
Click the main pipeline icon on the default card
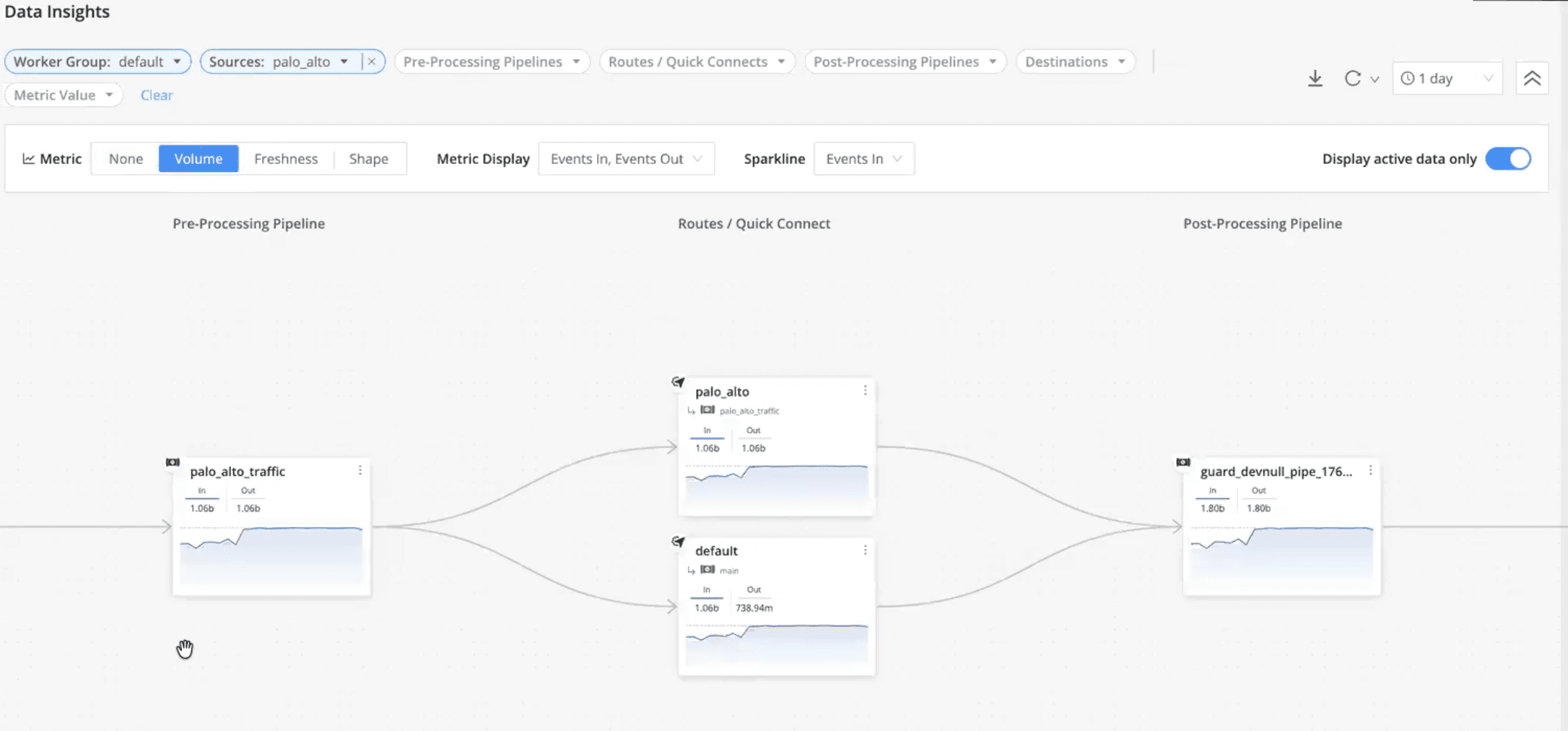click(708, 570)
